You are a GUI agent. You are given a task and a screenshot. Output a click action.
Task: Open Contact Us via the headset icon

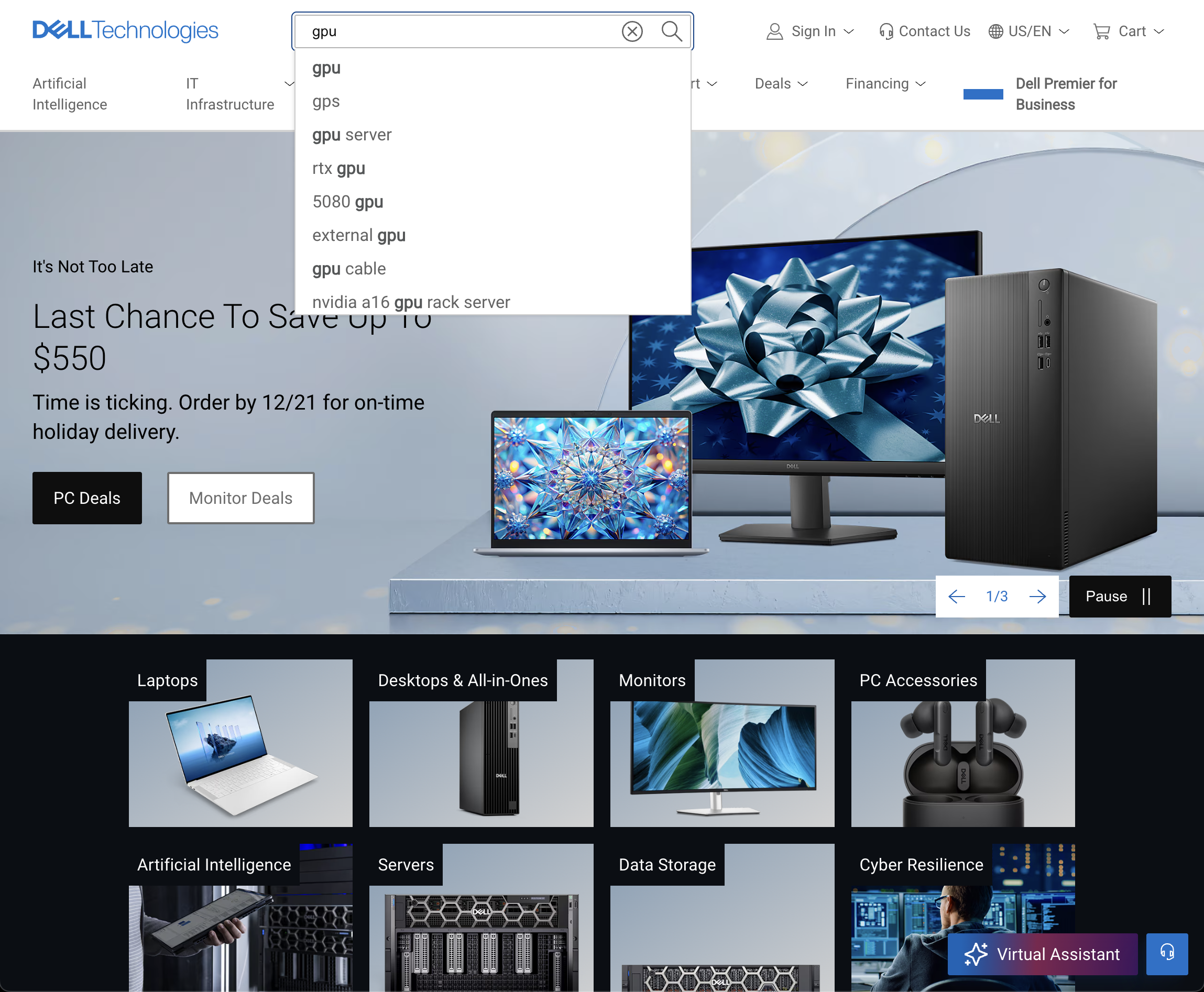point(885,31)
